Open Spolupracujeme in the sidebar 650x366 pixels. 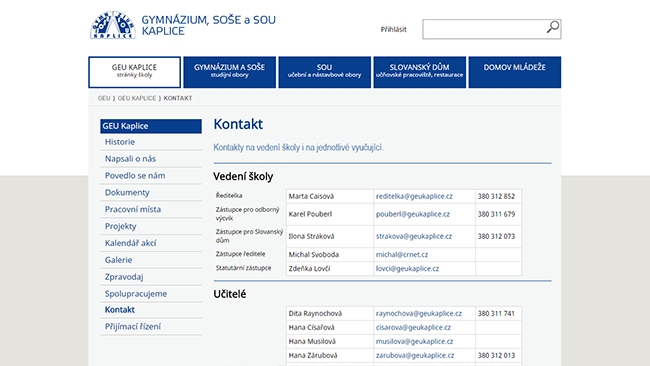(x=136, y=294)
